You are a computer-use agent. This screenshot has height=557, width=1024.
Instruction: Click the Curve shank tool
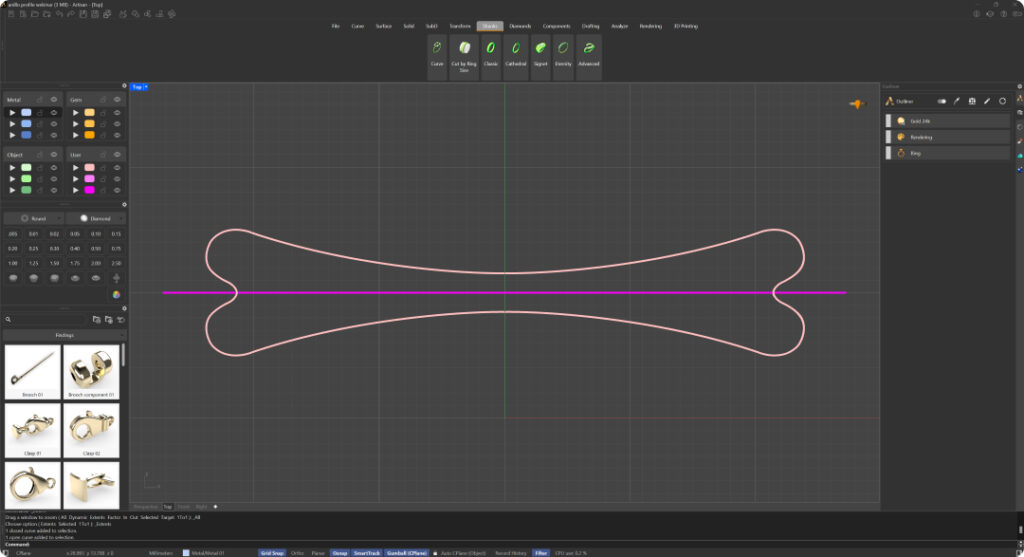[437, 51]
